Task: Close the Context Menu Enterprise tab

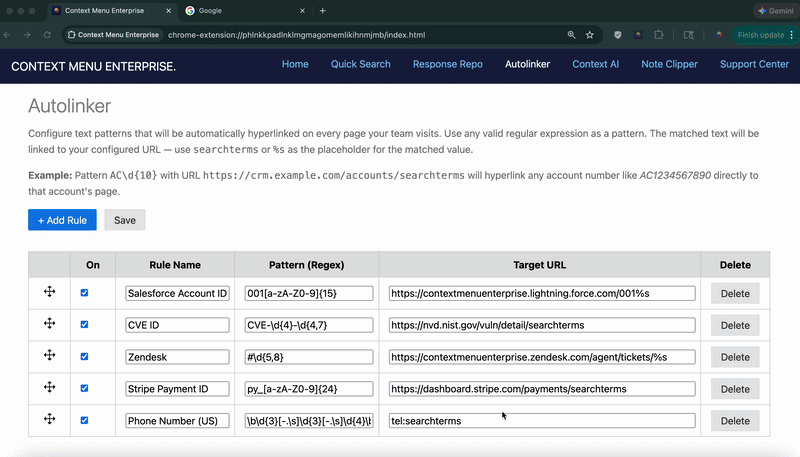Action: point(168,11)
